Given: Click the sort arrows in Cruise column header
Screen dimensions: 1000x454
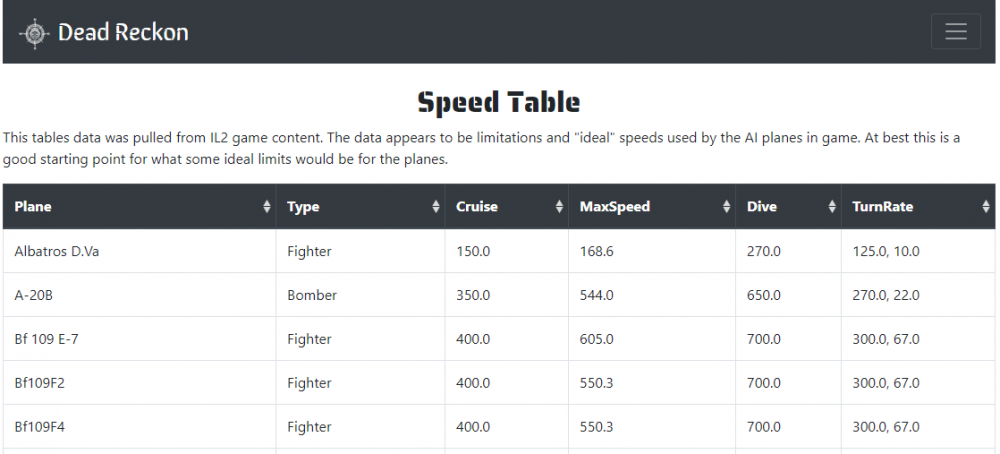Looking at the screenshot, I should pyautogui.click(x=558, y=207).
